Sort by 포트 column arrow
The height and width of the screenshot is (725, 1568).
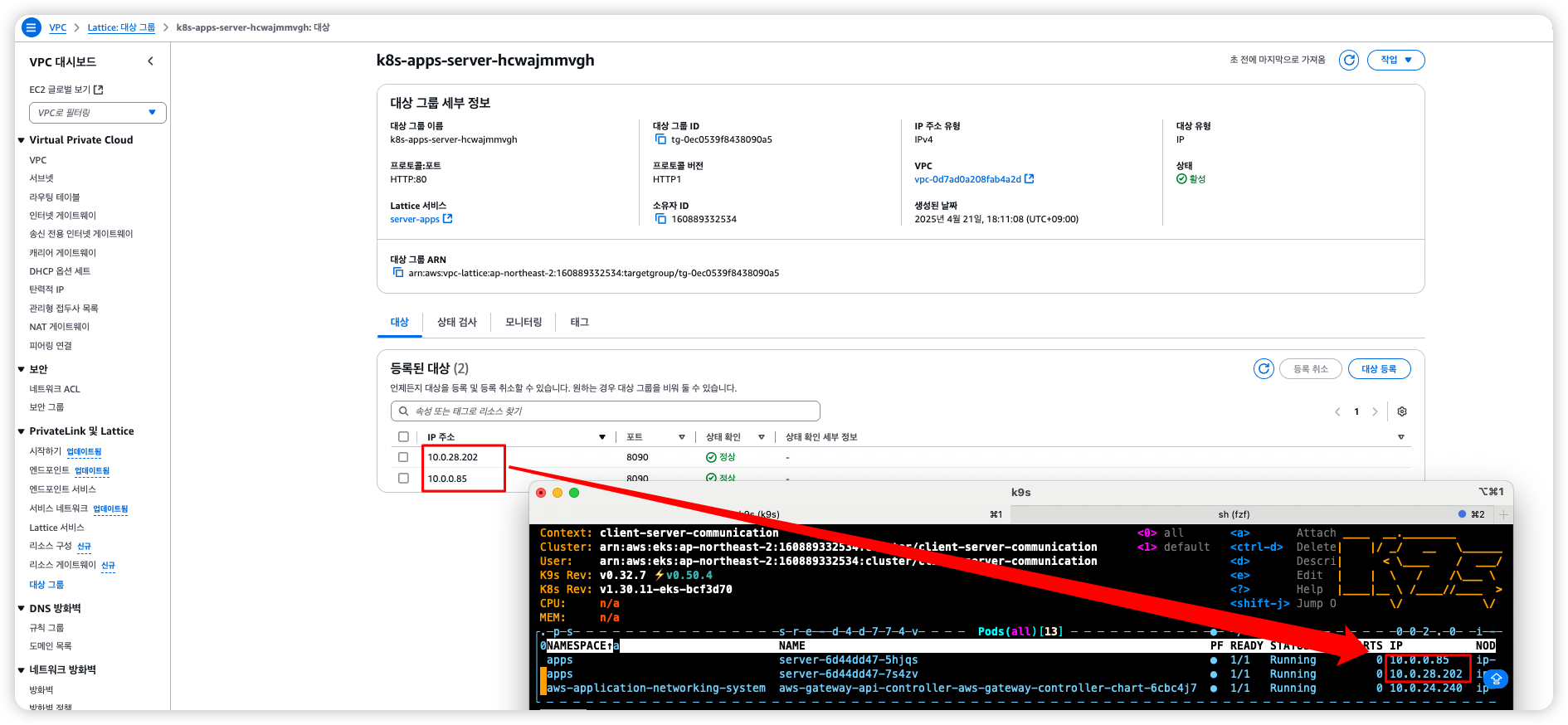(682, 437)
